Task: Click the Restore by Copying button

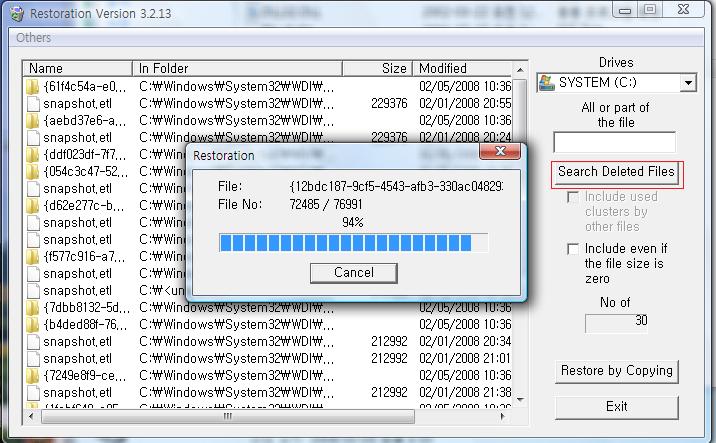Action: pos(616,371)
